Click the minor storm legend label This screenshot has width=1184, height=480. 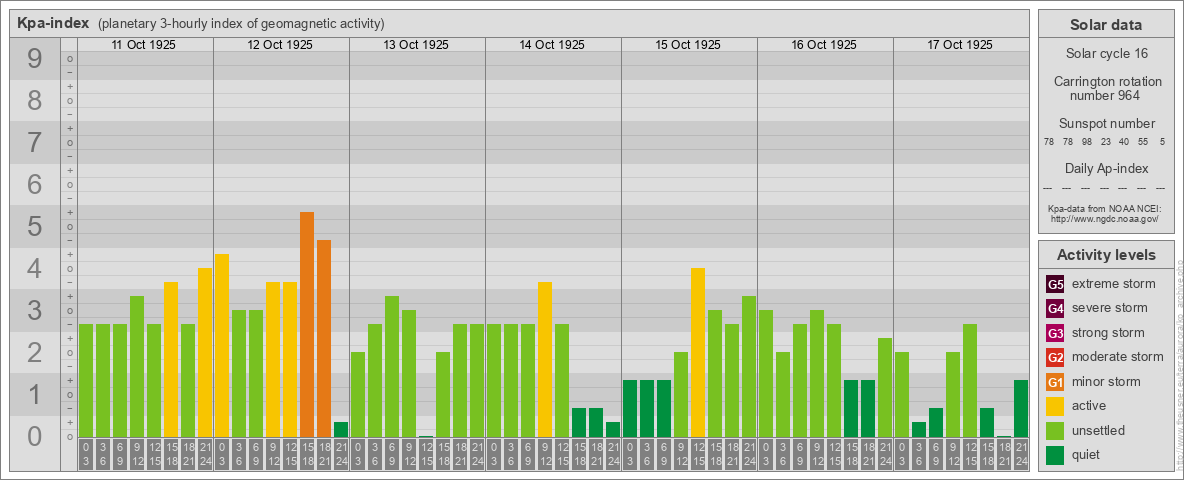[1106, 382]
